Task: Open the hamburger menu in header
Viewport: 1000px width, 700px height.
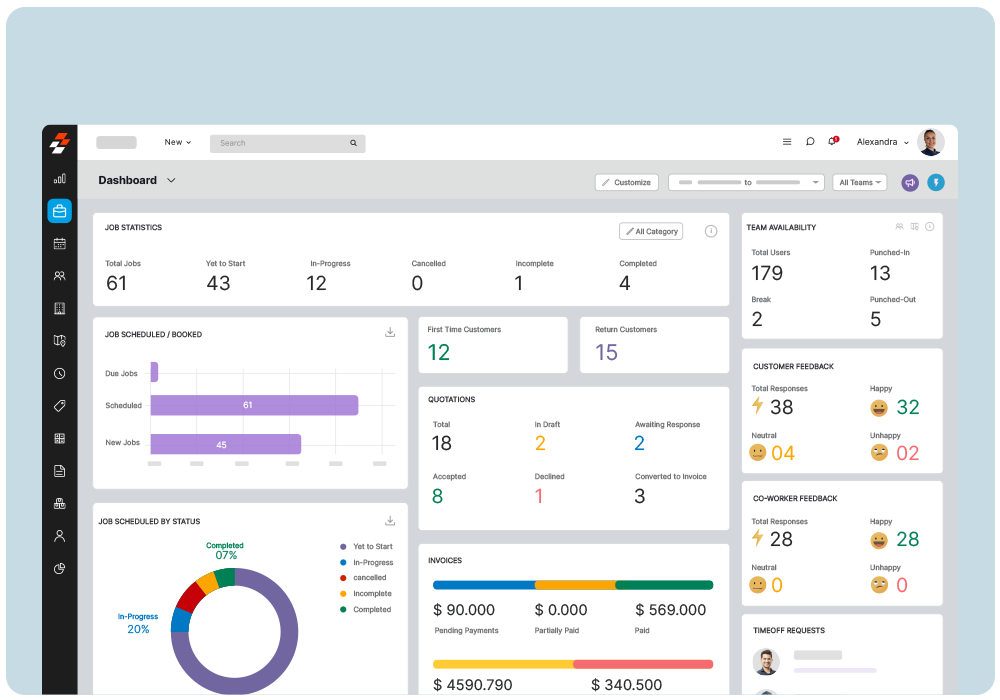Action: click(787, 142)
